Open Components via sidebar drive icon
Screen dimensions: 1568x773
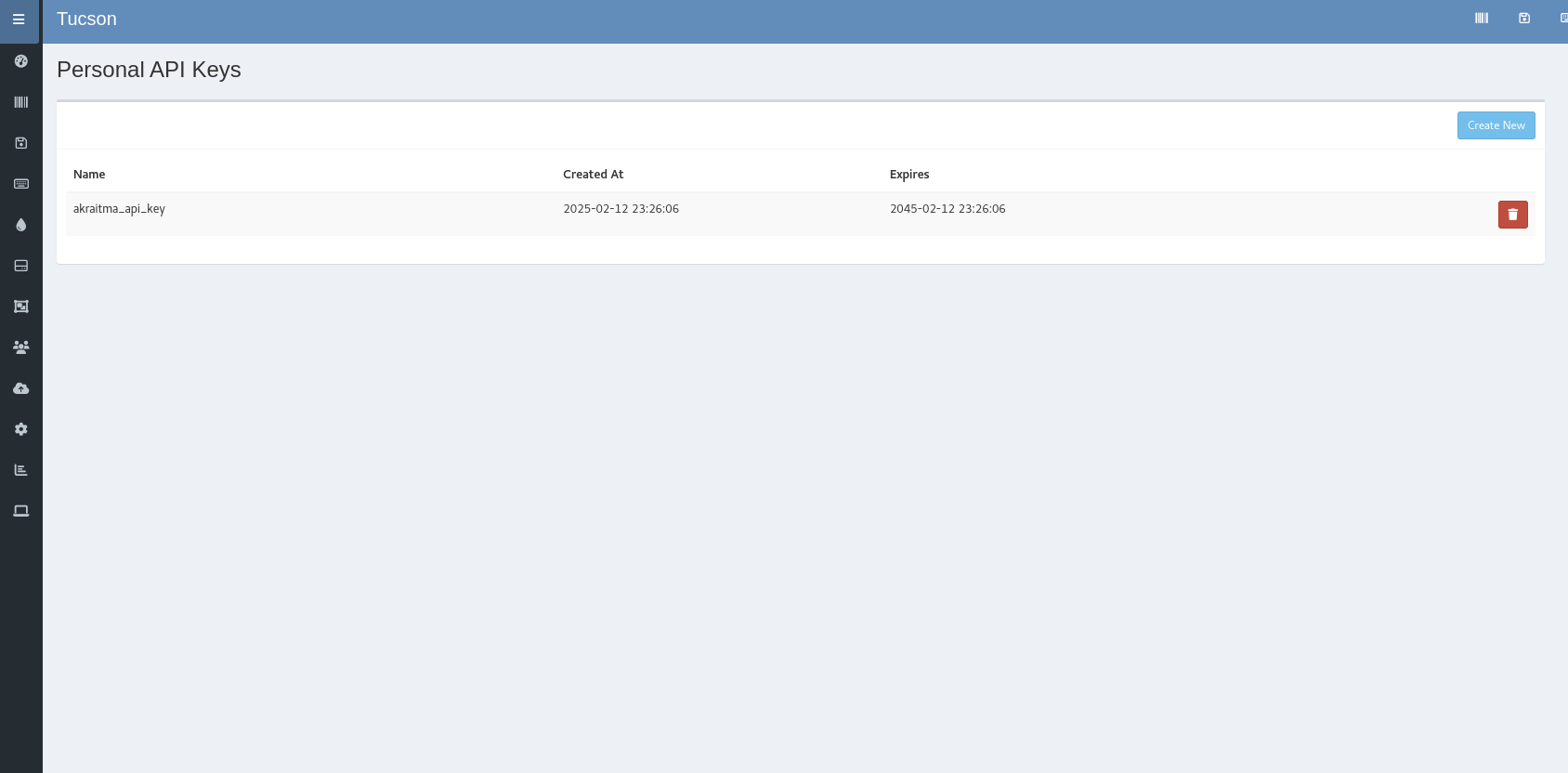[20, 266]
